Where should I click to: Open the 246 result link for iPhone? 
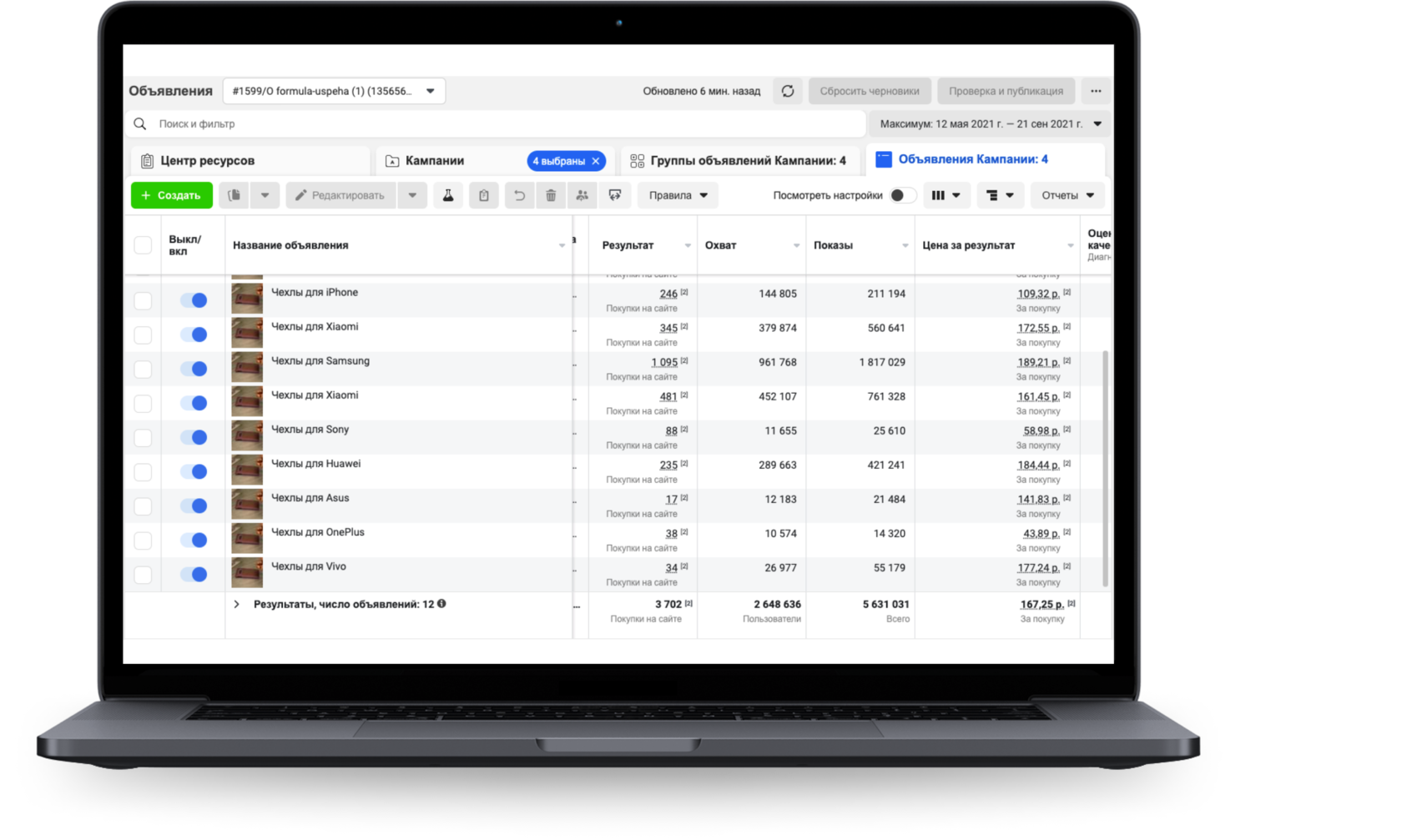pos(668,294)
